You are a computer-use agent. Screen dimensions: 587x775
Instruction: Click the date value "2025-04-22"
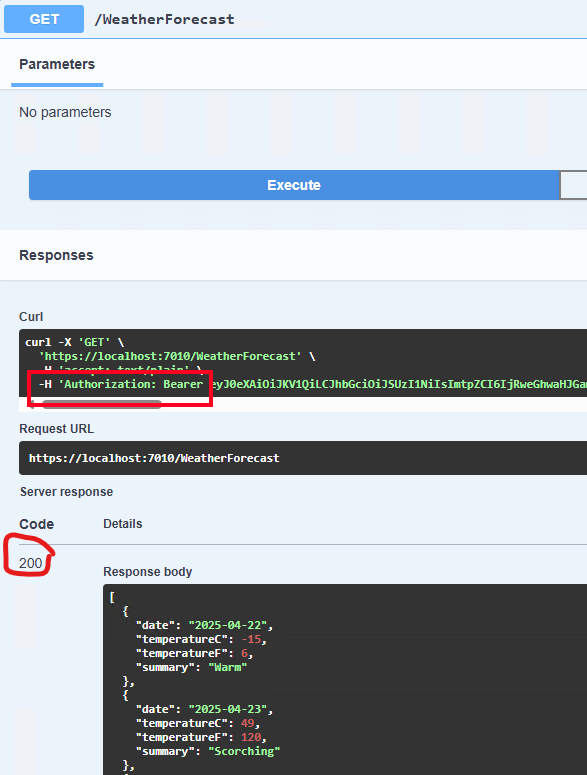[x=228, y=625]
